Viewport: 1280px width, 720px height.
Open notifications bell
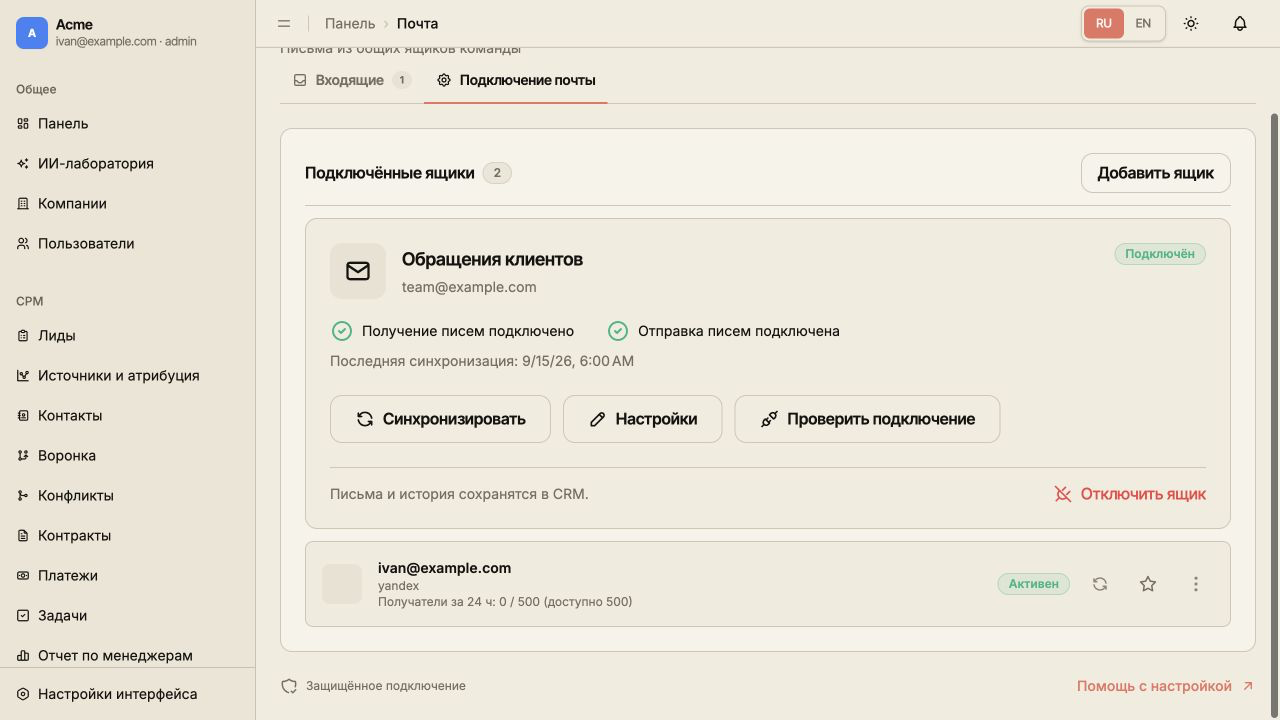tap(1240, 23)
